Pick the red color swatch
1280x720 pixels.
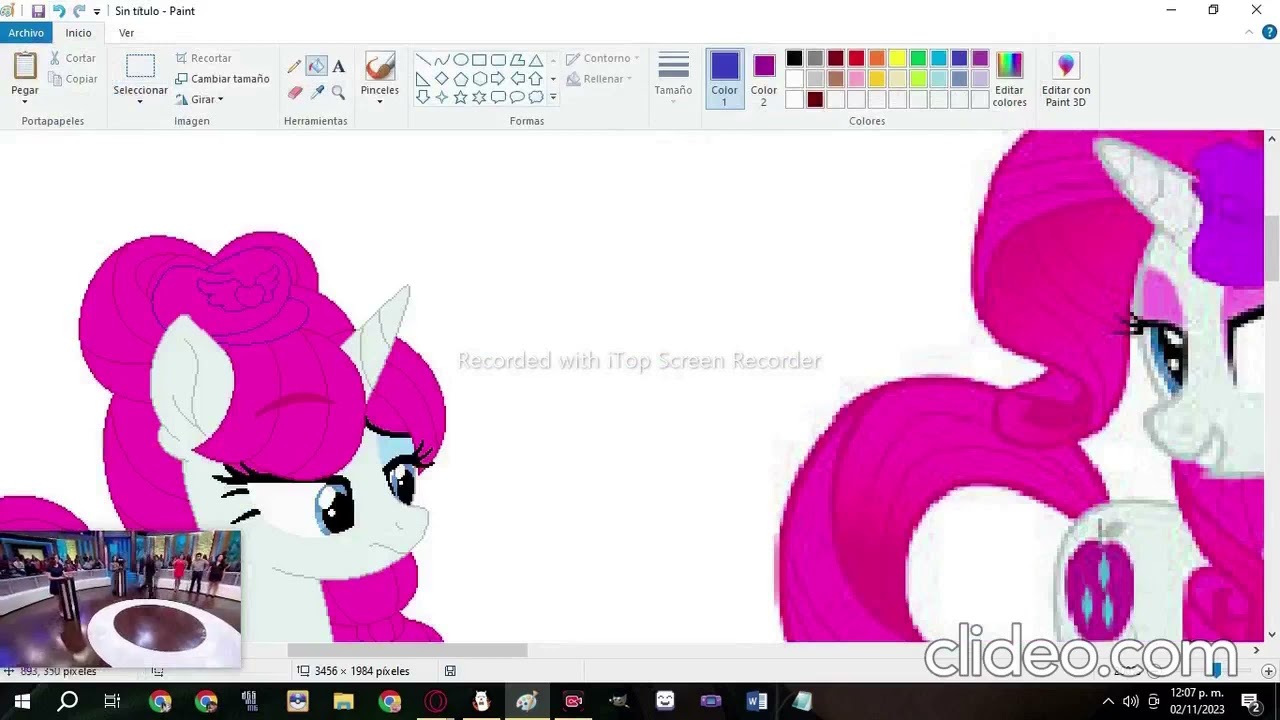(x=856, y=59)
